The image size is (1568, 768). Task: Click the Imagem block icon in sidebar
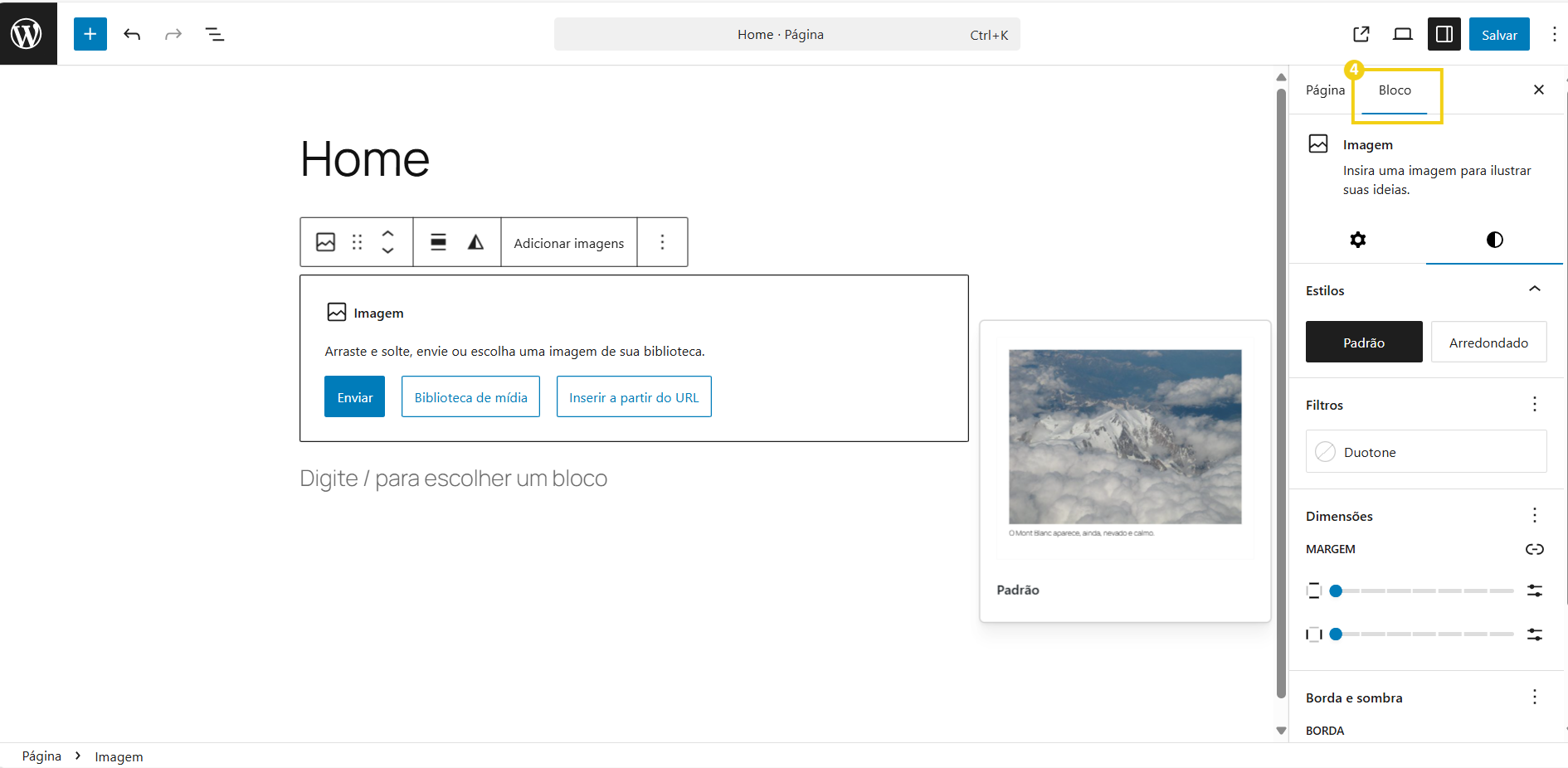1318,143
